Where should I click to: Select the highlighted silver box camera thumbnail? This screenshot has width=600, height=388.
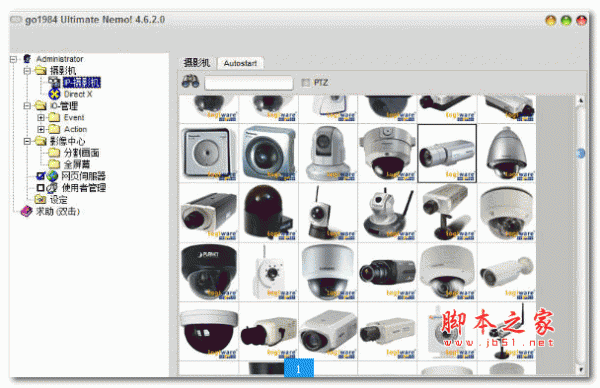[447, 153]
